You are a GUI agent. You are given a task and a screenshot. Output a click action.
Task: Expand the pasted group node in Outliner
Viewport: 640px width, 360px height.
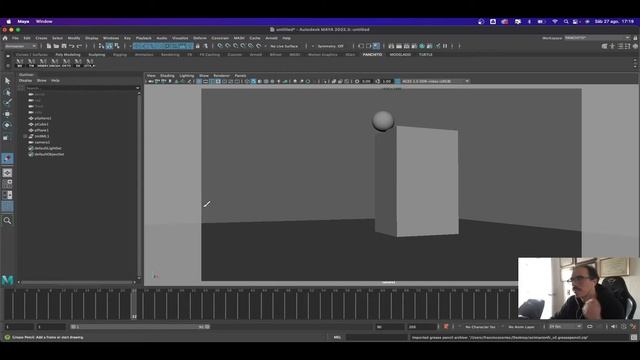25,136
